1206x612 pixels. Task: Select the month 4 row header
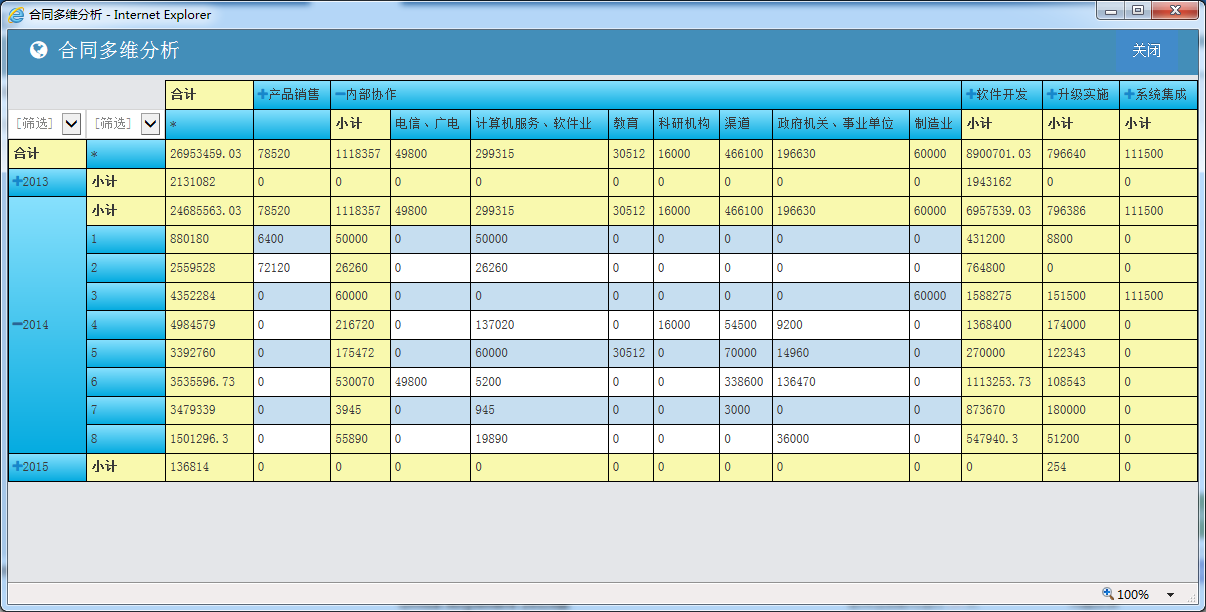click(x=126, y=325)
